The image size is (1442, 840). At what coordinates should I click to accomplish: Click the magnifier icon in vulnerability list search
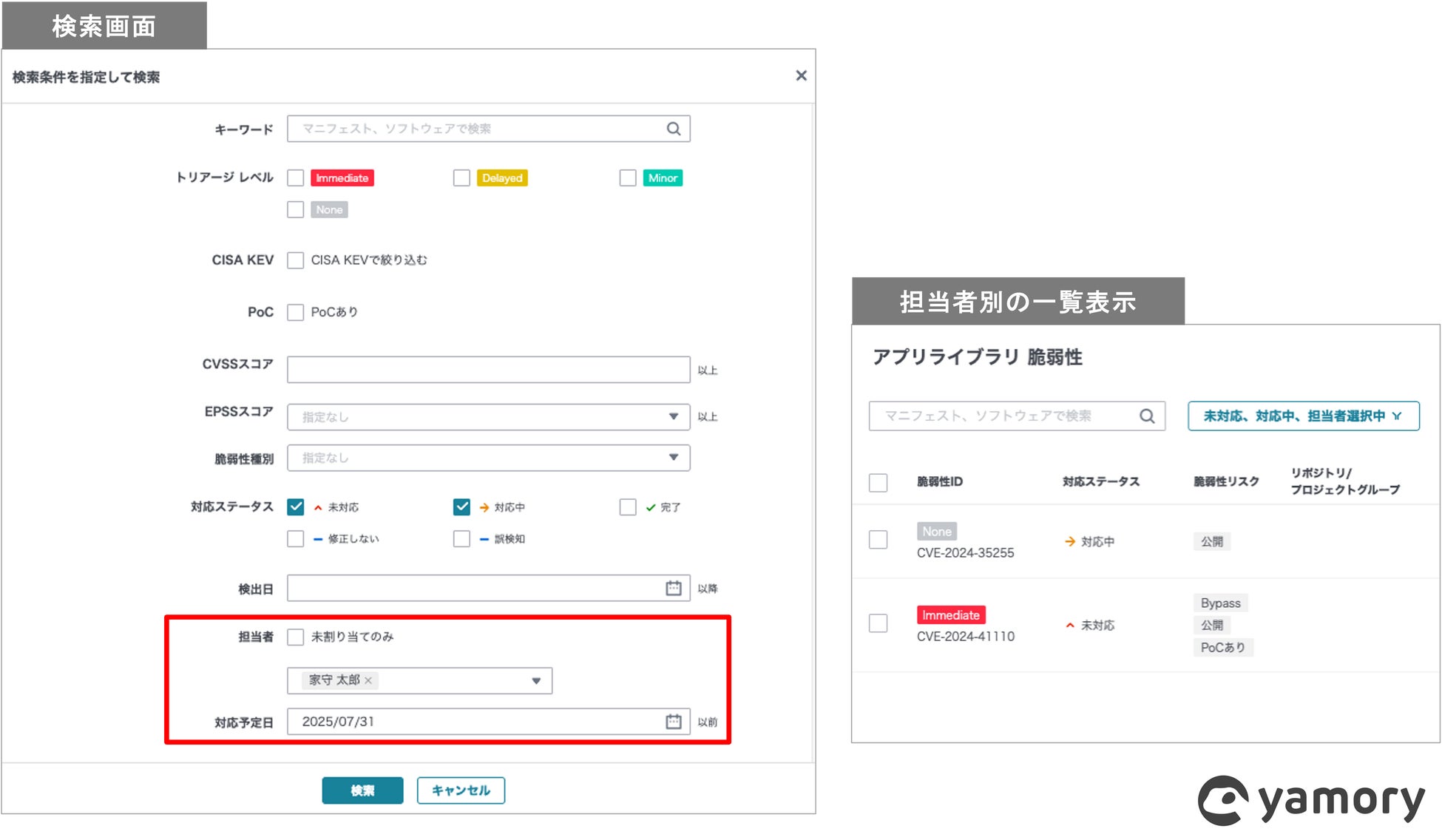(1146, 416)
